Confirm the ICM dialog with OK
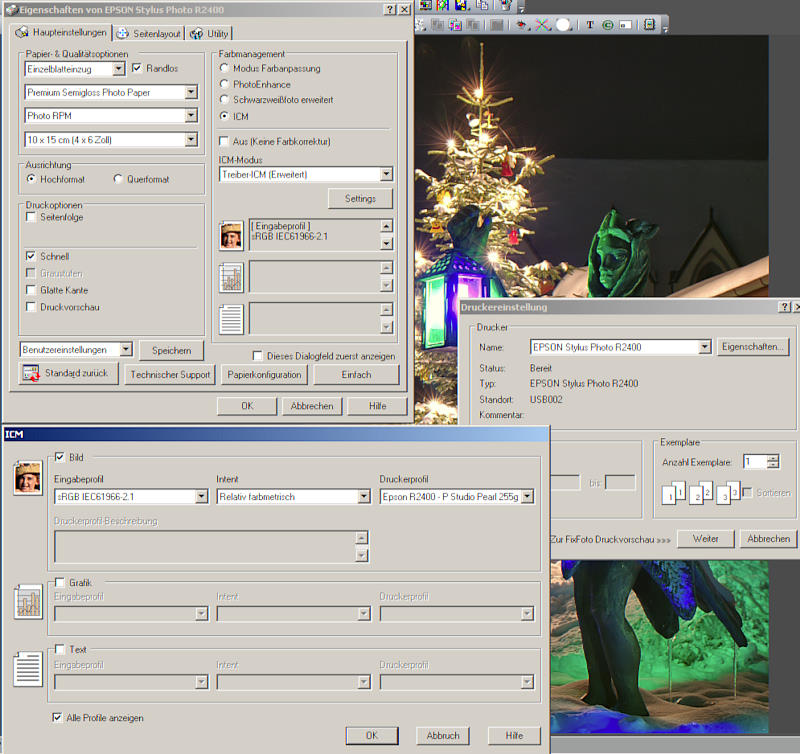 372,736
